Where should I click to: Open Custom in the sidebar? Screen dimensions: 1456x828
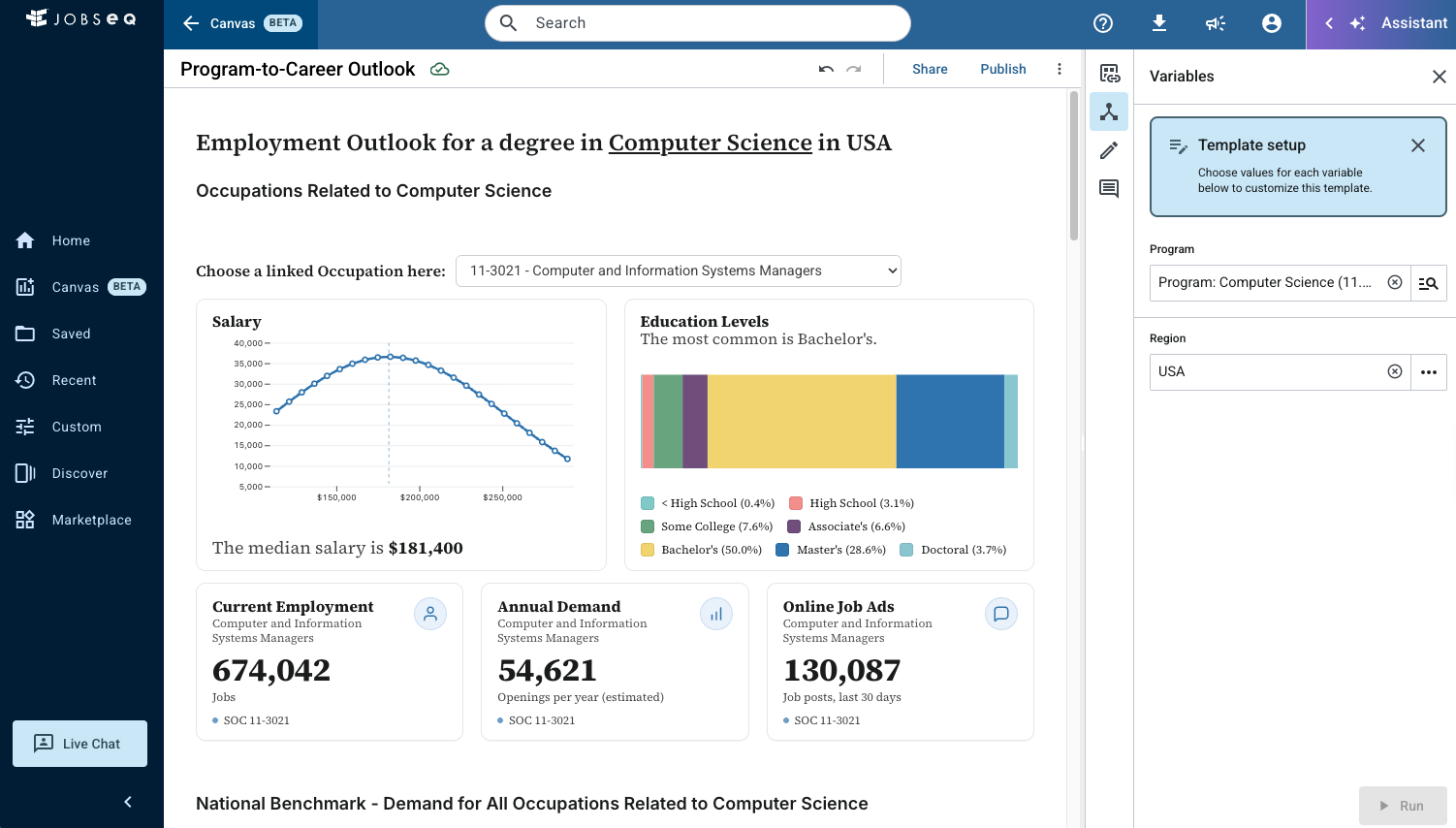point(81,427)
